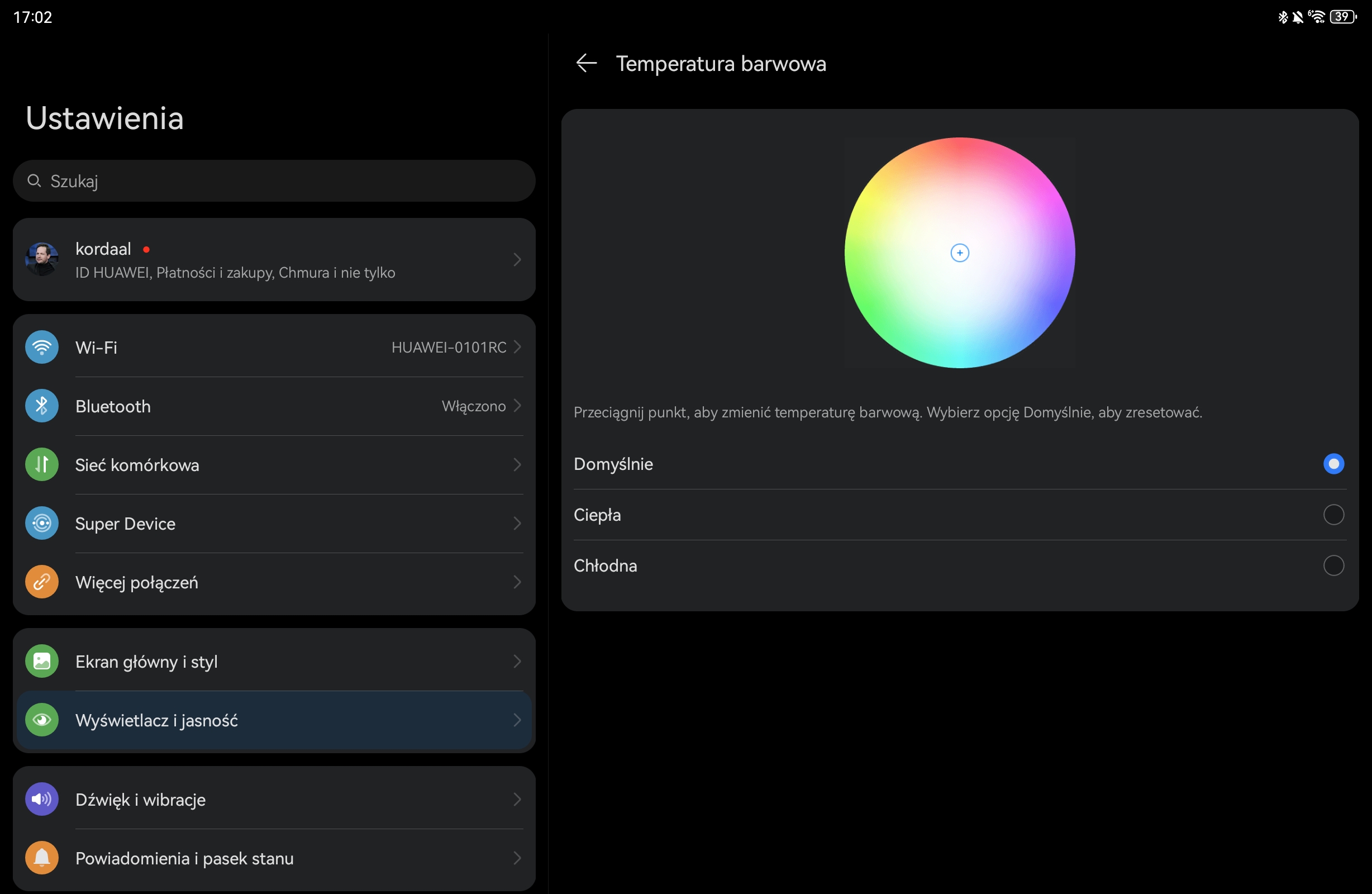This screenshot has height=894, width=1372.
Task: Click the muted bell status icon
Action: coord(1298,17)
